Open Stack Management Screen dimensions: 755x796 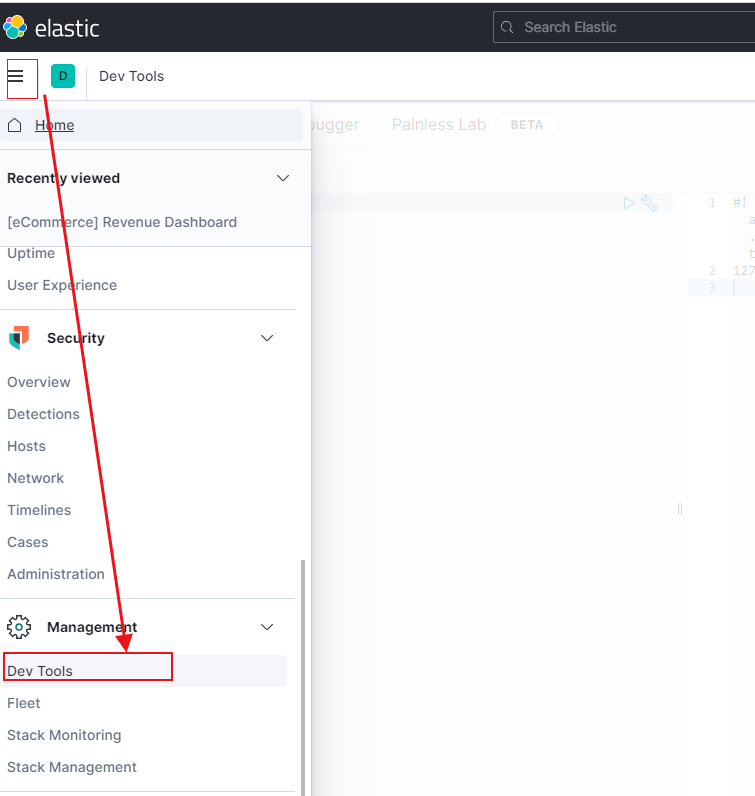click(x=72, y=767)
